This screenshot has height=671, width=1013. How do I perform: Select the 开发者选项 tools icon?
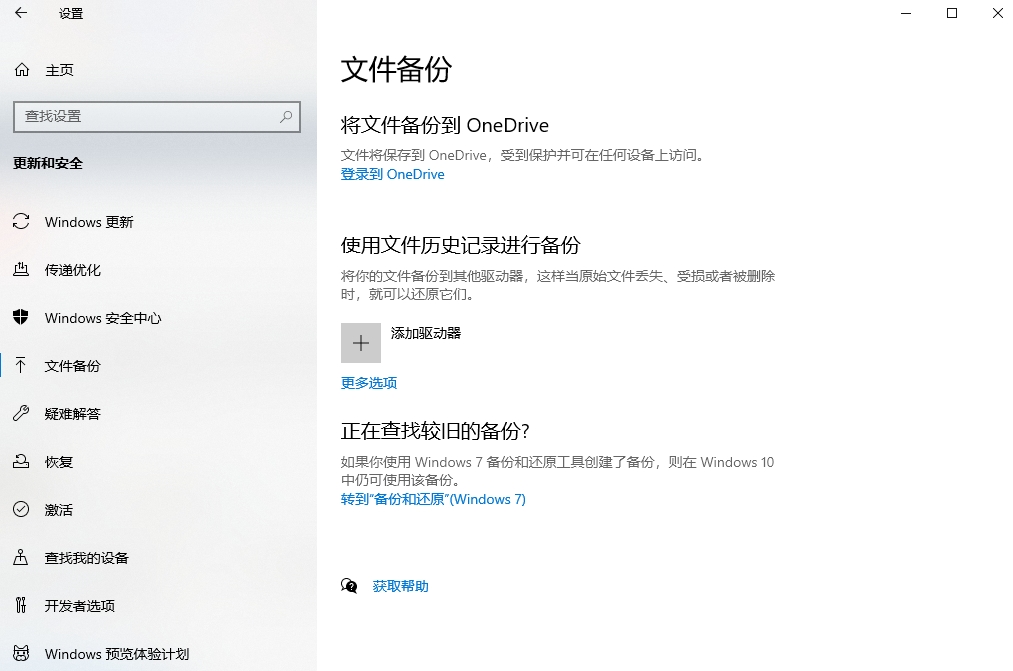(x=21, y=606)
